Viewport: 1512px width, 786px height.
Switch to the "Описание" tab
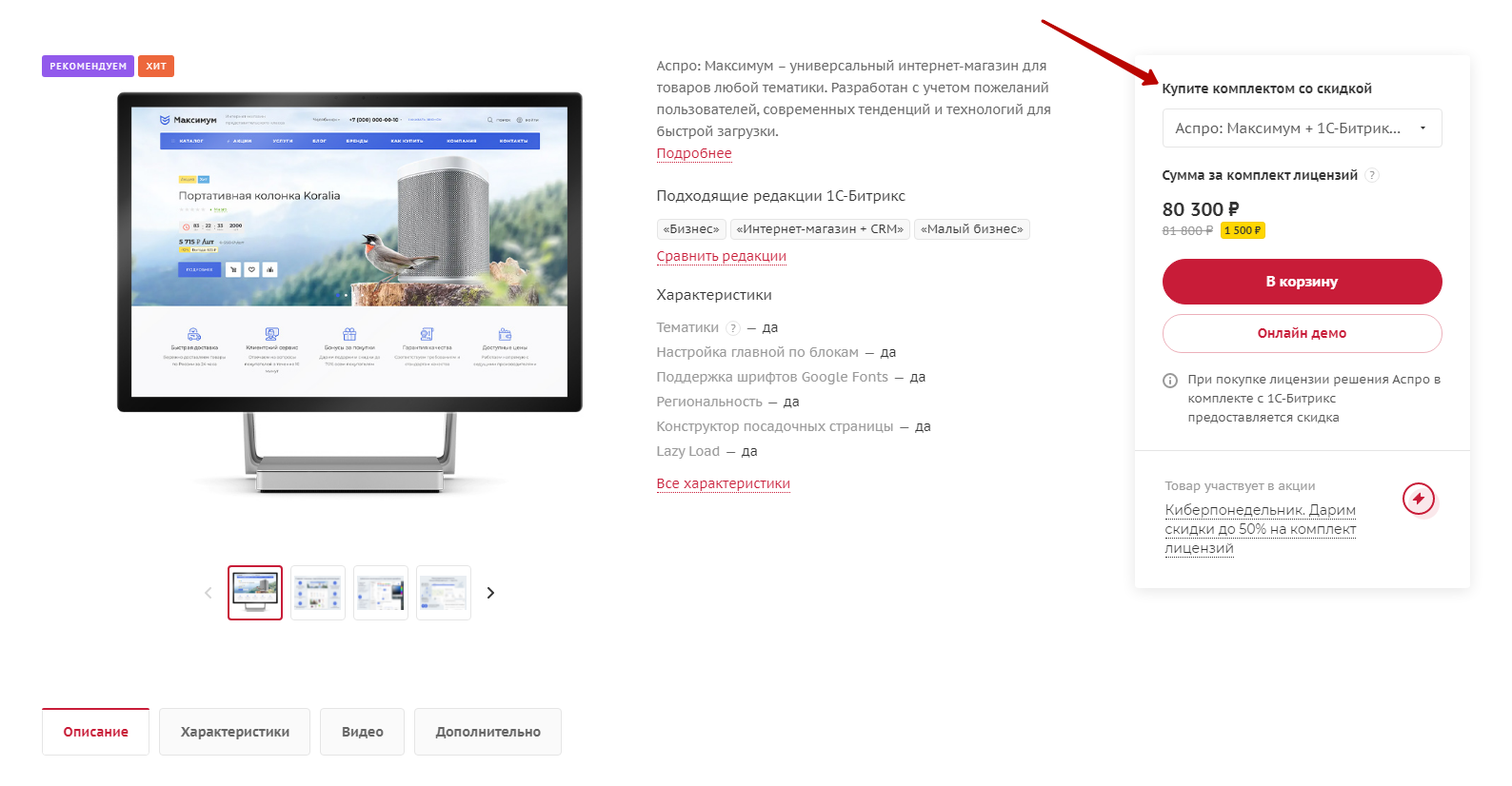click(95, 732)
